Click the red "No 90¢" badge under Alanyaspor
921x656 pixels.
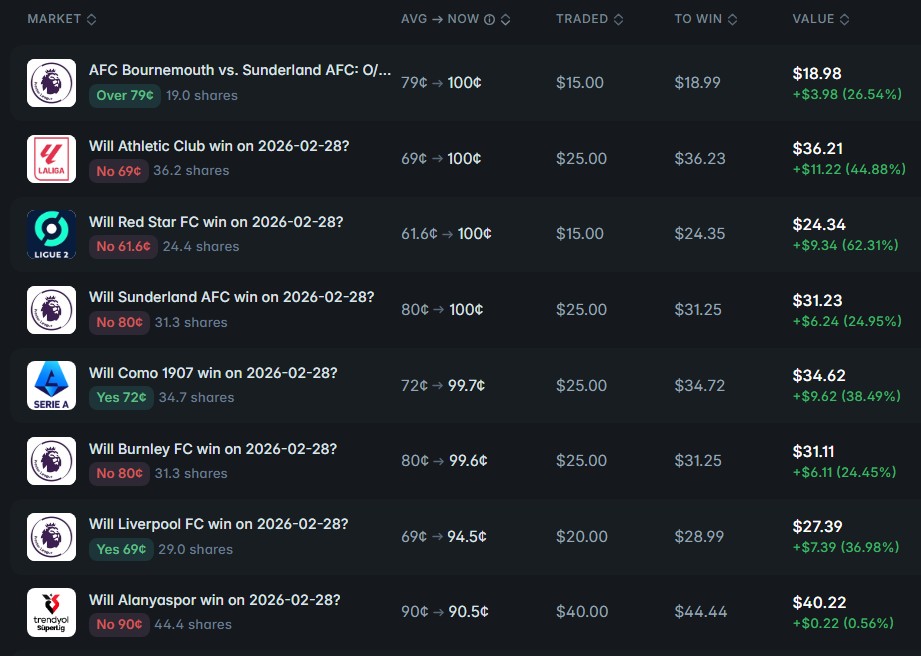tap(119, 624)
